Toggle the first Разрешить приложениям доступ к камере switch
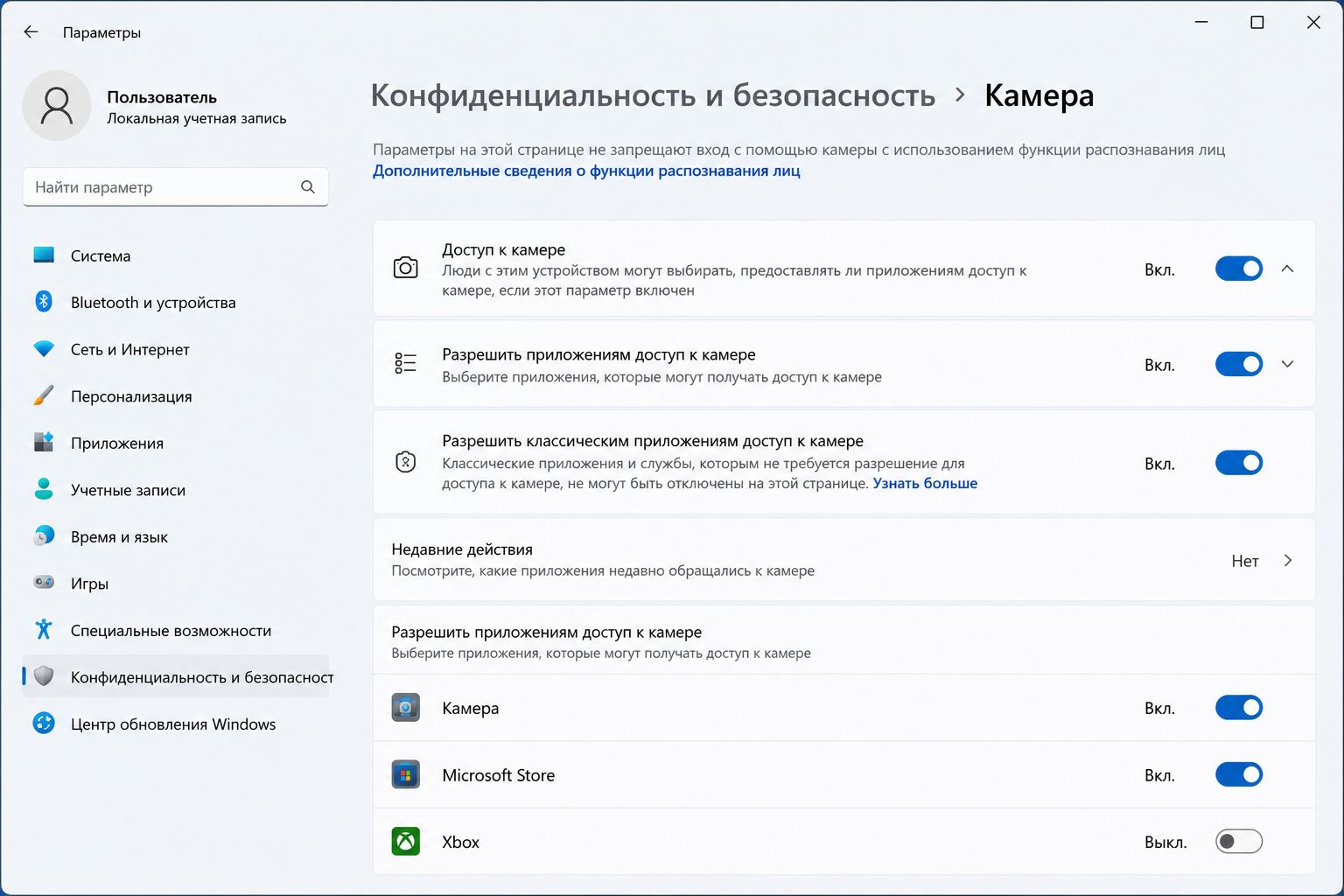This screenshot has height=896, width=1344. click(1239, 364)
